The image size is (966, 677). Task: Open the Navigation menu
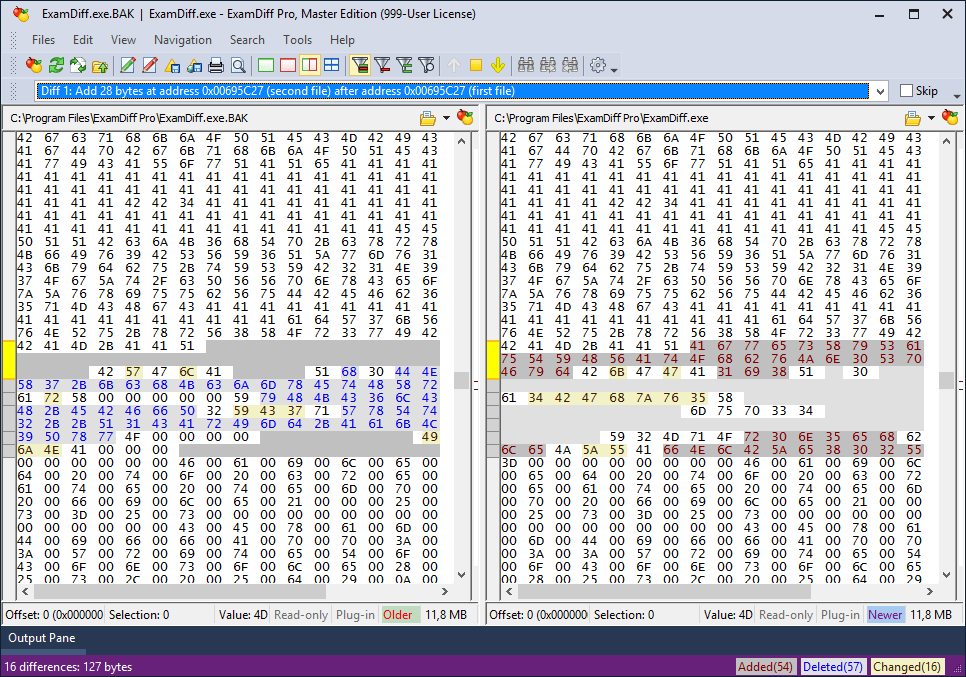coord(183,40)
